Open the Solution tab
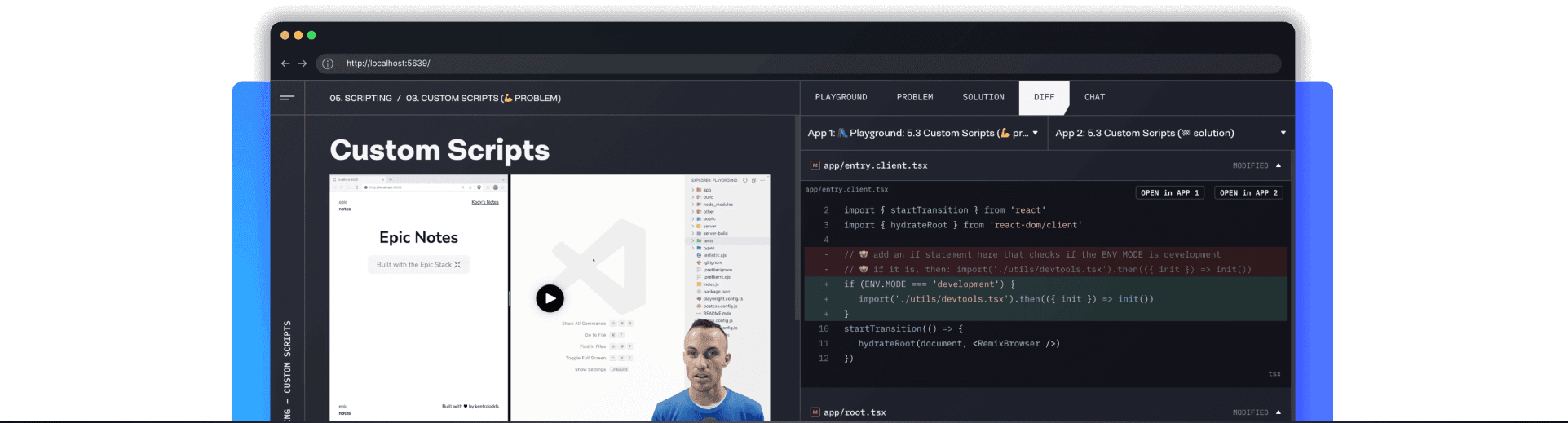The height and width of the screenshot is (423, 1568). coord(983,97)
